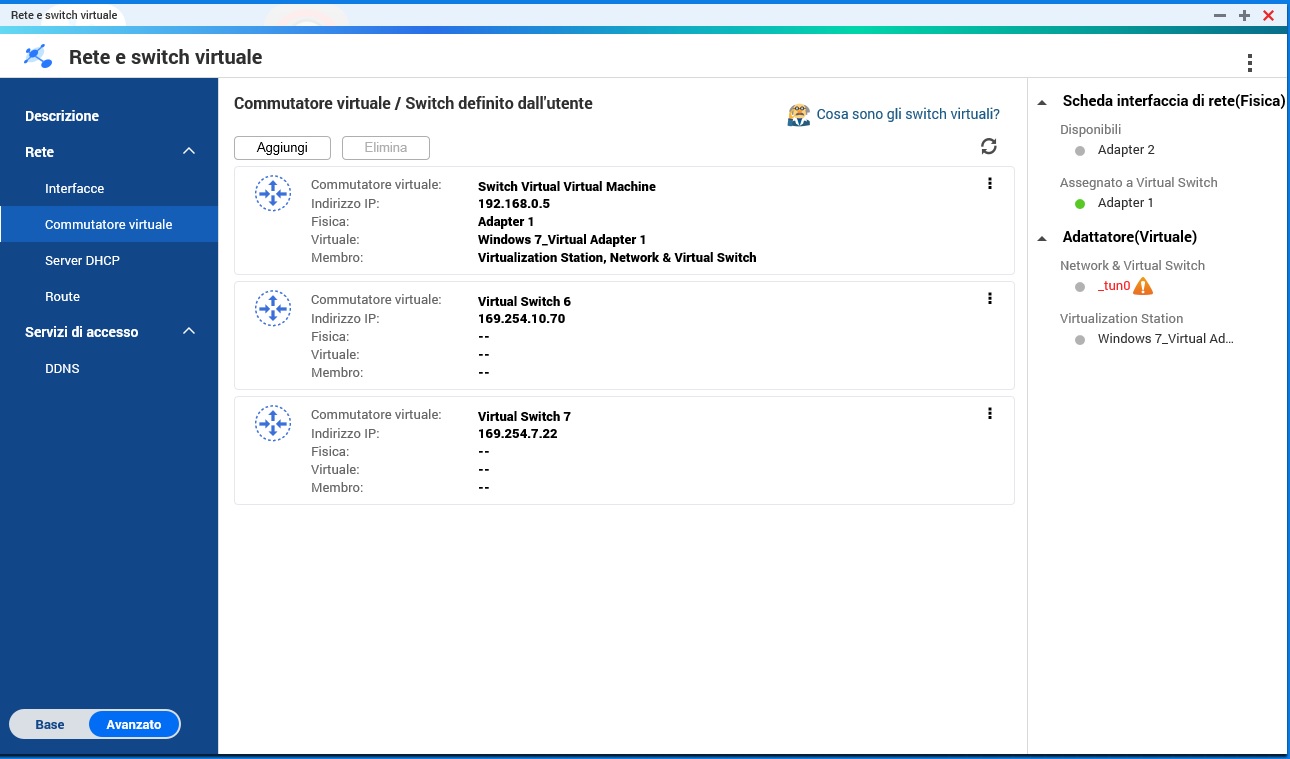
Task: Open the Interfacce page
Action: pos(74,188)
